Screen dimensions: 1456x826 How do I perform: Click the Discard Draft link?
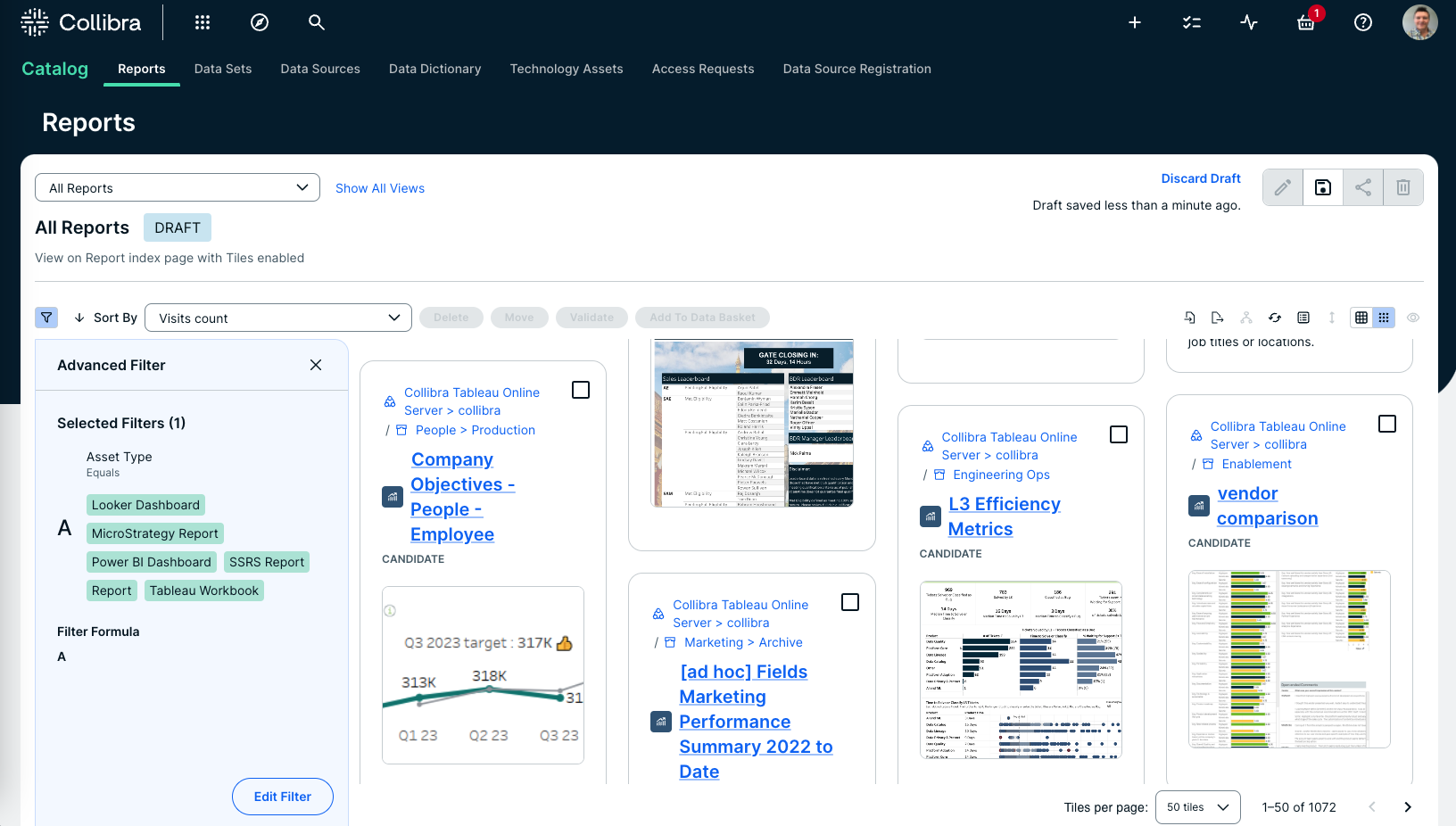pos(1201,178)
